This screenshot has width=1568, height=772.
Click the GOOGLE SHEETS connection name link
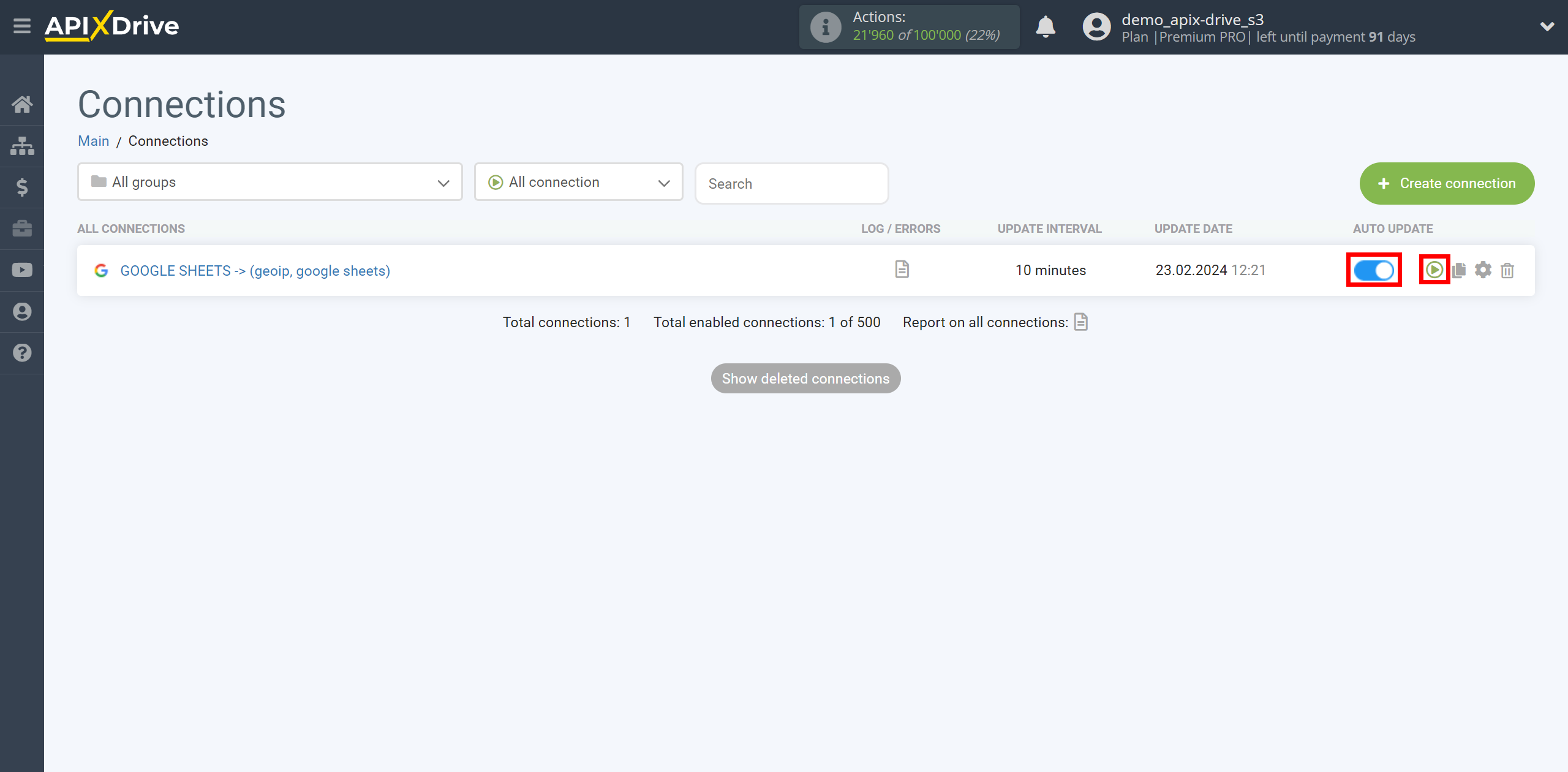pos(254,270)
